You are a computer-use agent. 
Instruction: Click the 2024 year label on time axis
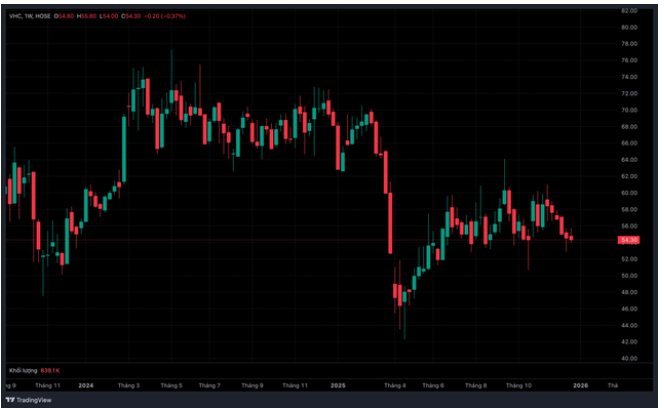tap(86, 386)
